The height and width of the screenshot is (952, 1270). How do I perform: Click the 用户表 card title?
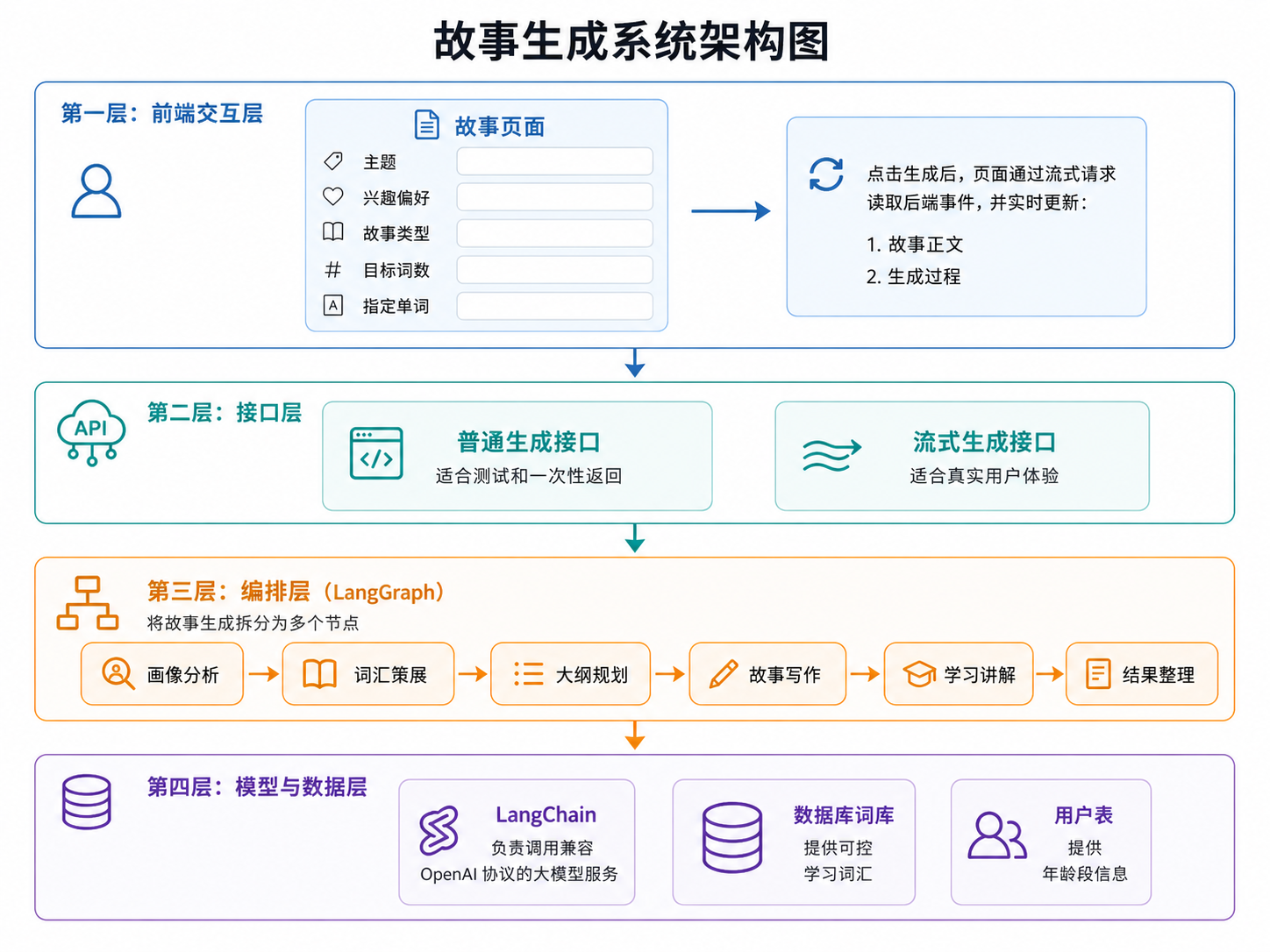1084,815
